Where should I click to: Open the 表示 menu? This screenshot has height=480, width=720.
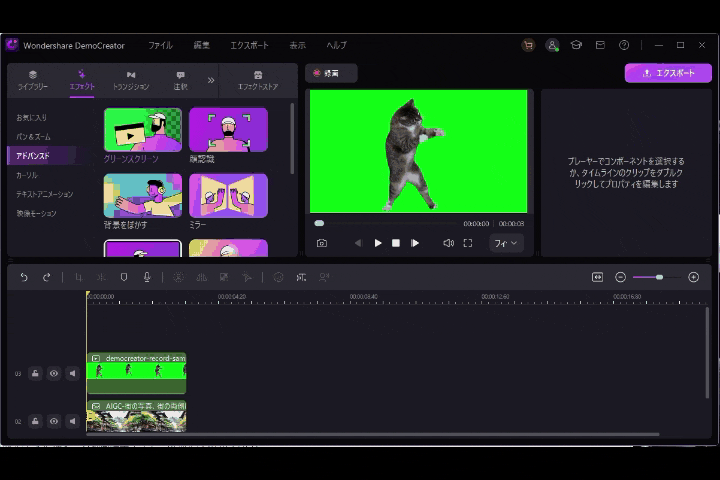[x=298, y=45]
